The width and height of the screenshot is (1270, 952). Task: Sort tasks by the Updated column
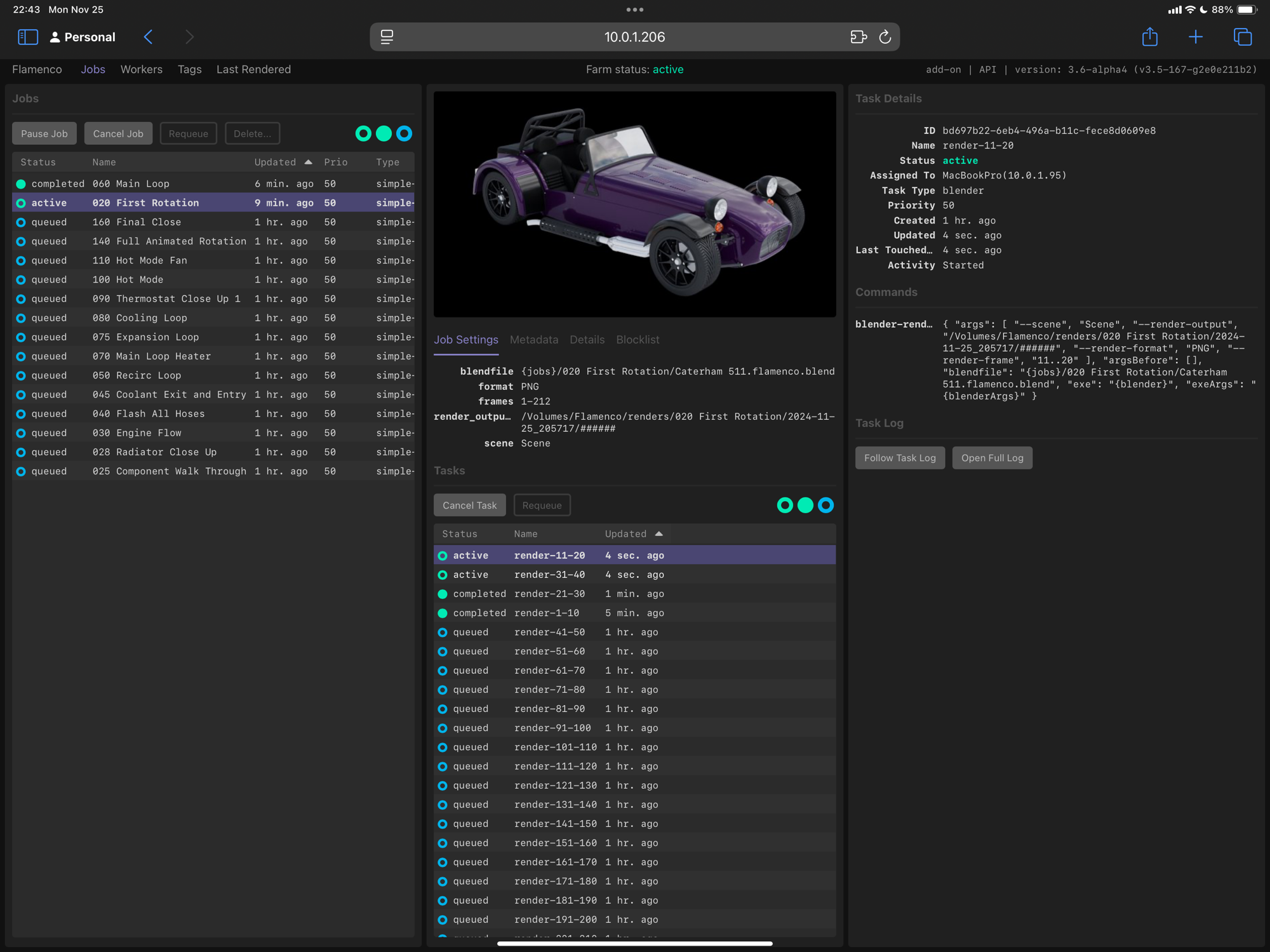click(634, 533)
